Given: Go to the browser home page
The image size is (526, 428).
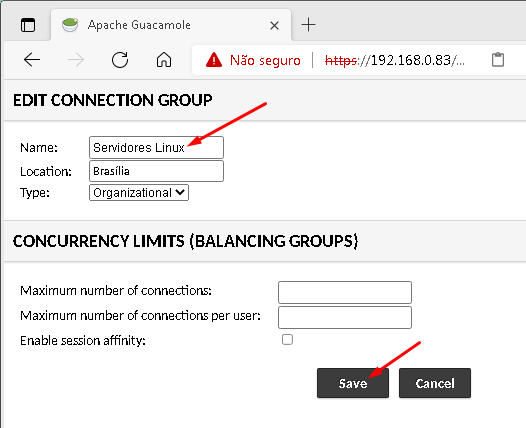Looking at the screenshot, I should point(164,60).
